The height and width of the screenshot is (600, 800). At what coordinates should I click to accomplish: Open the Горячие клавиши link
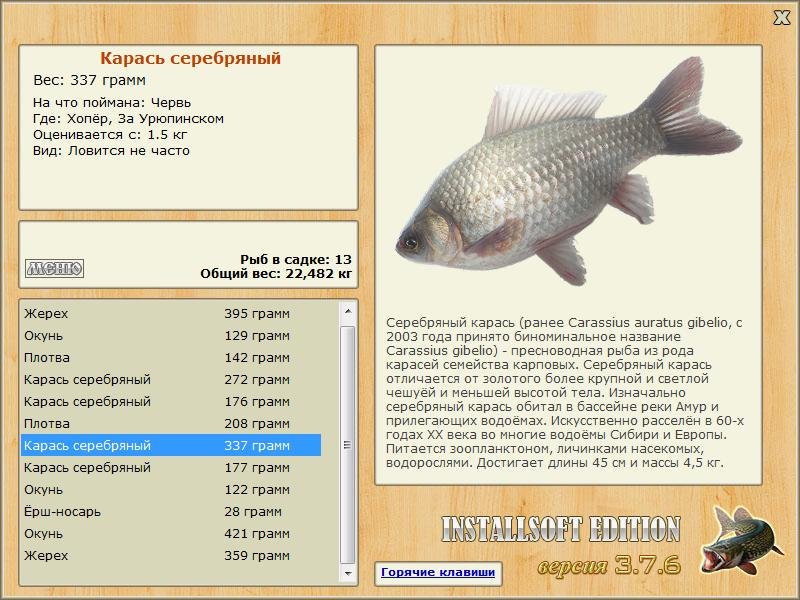click(x=438, y=572)
